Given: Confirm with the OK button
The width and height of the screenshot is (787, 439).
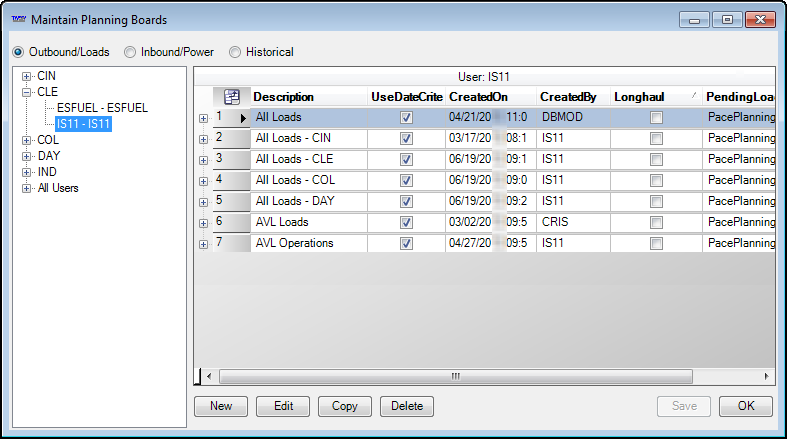Looking at the screenshot, I should 746,406.
